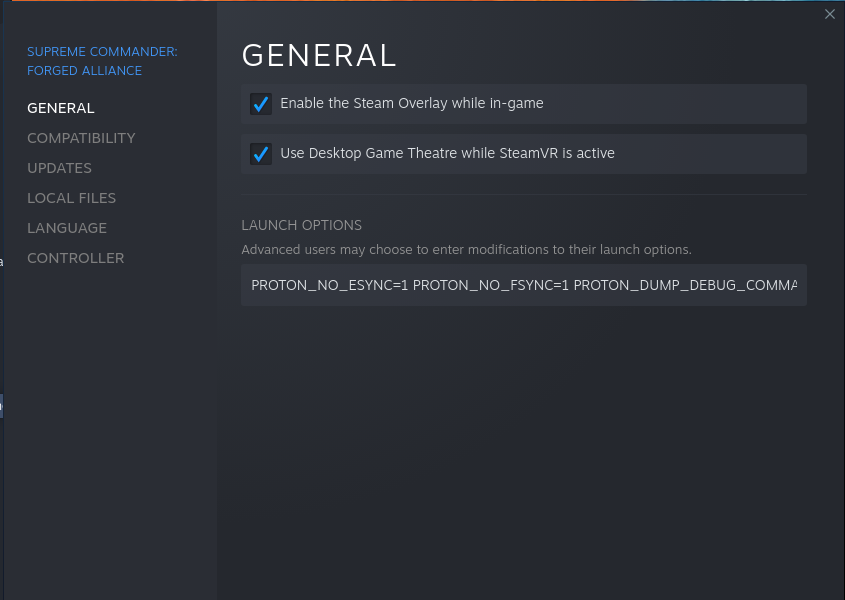This screenshot has width=845, height=600.
Task: Toggle the Steam Overlay checkmark box
Action: pyautogui.click(x=261, y=104)
